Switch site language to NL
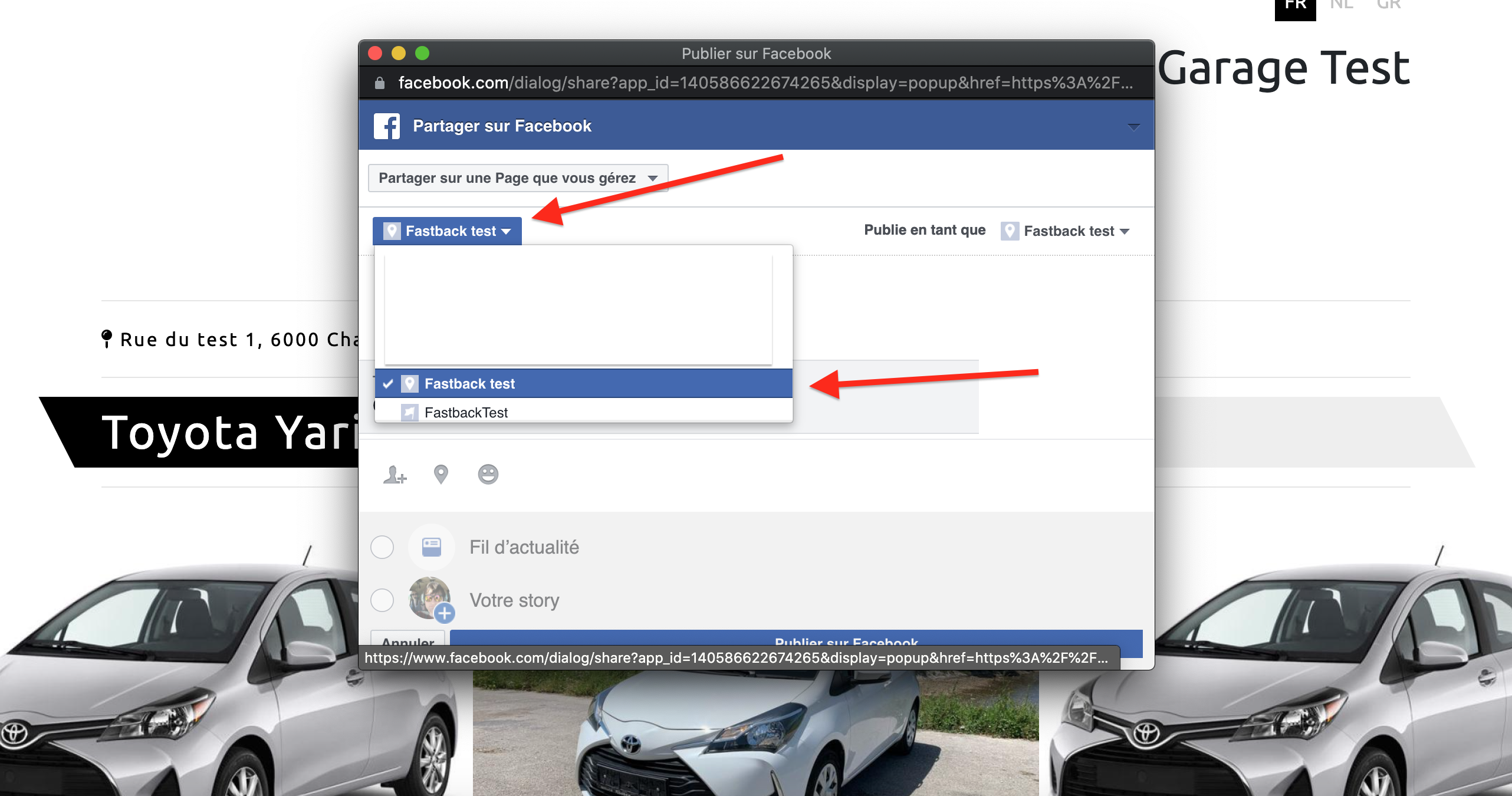The image size is (1512, 796). [x=1342, y=6]
